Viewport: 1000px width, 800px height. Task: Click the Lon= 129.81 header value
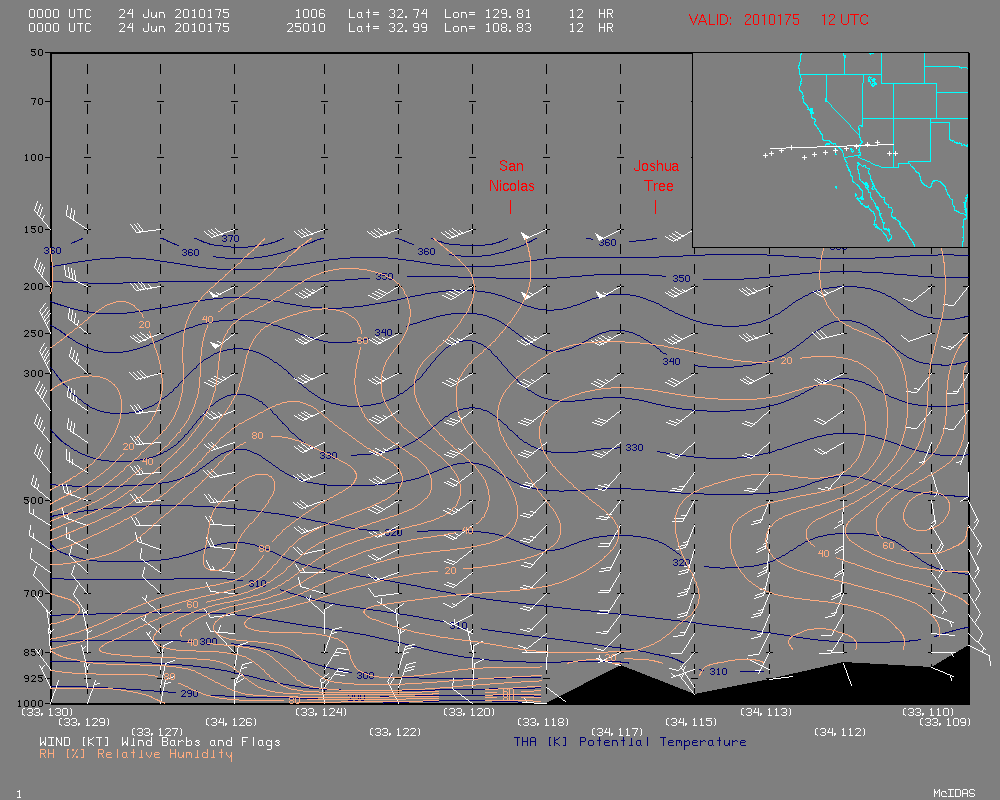point(488,13)
